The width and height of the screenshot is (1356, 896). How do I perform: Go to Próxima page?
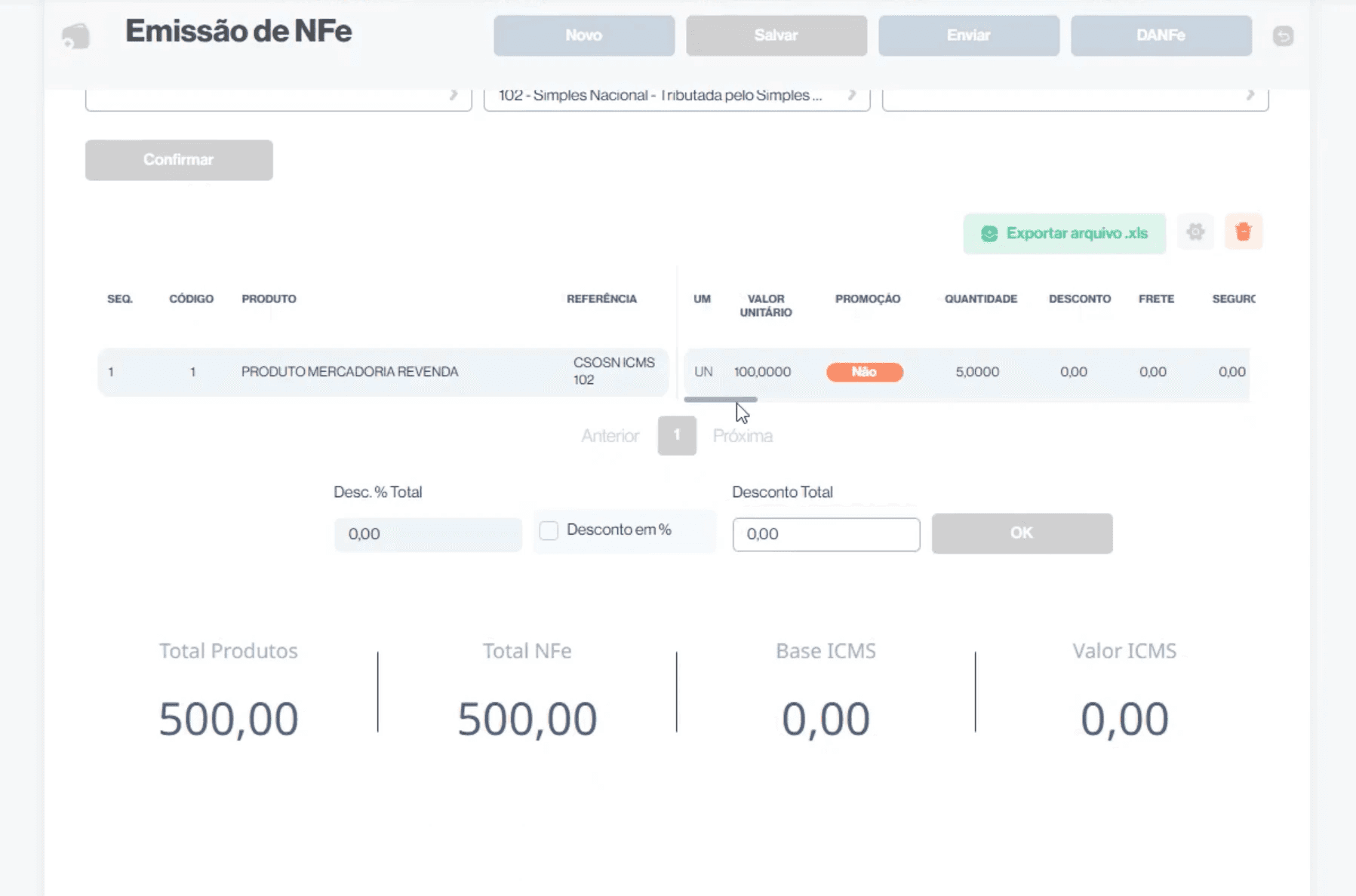coord(743,436)
